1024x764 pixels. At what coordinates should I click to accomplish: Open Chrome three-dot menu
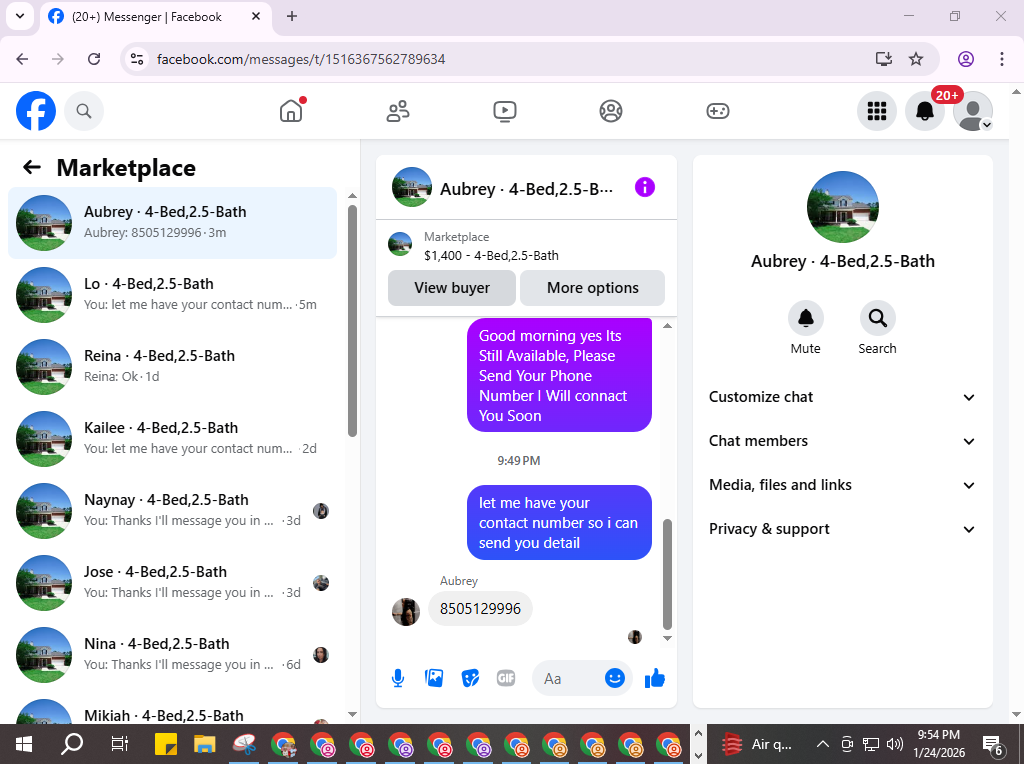pyautogui.click(x=1002, y=59)
